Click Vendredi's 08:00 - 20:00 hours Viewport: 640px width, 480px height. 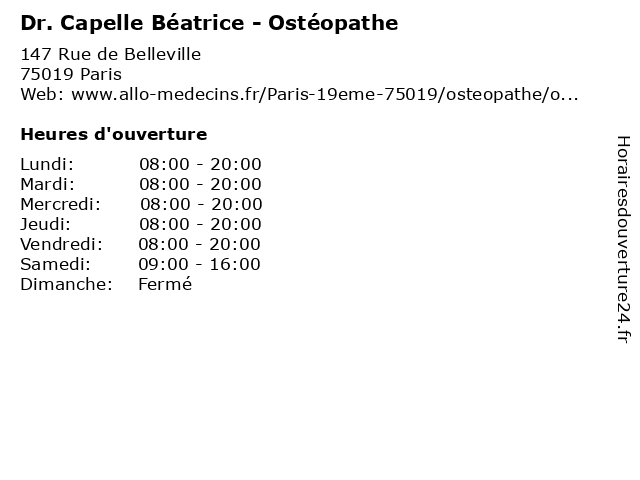[x=199, y=244]
